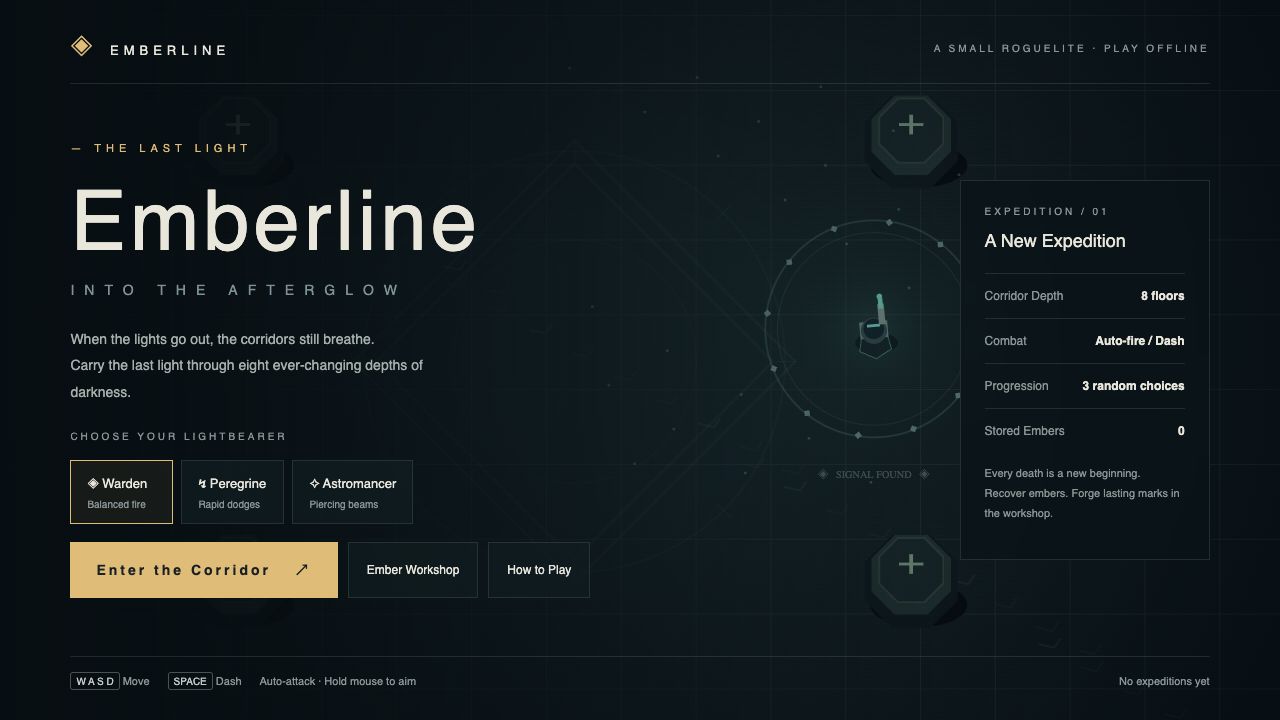Click the 'Auto-attack · Hold mouse to aim' hint

tap(338, 681)
